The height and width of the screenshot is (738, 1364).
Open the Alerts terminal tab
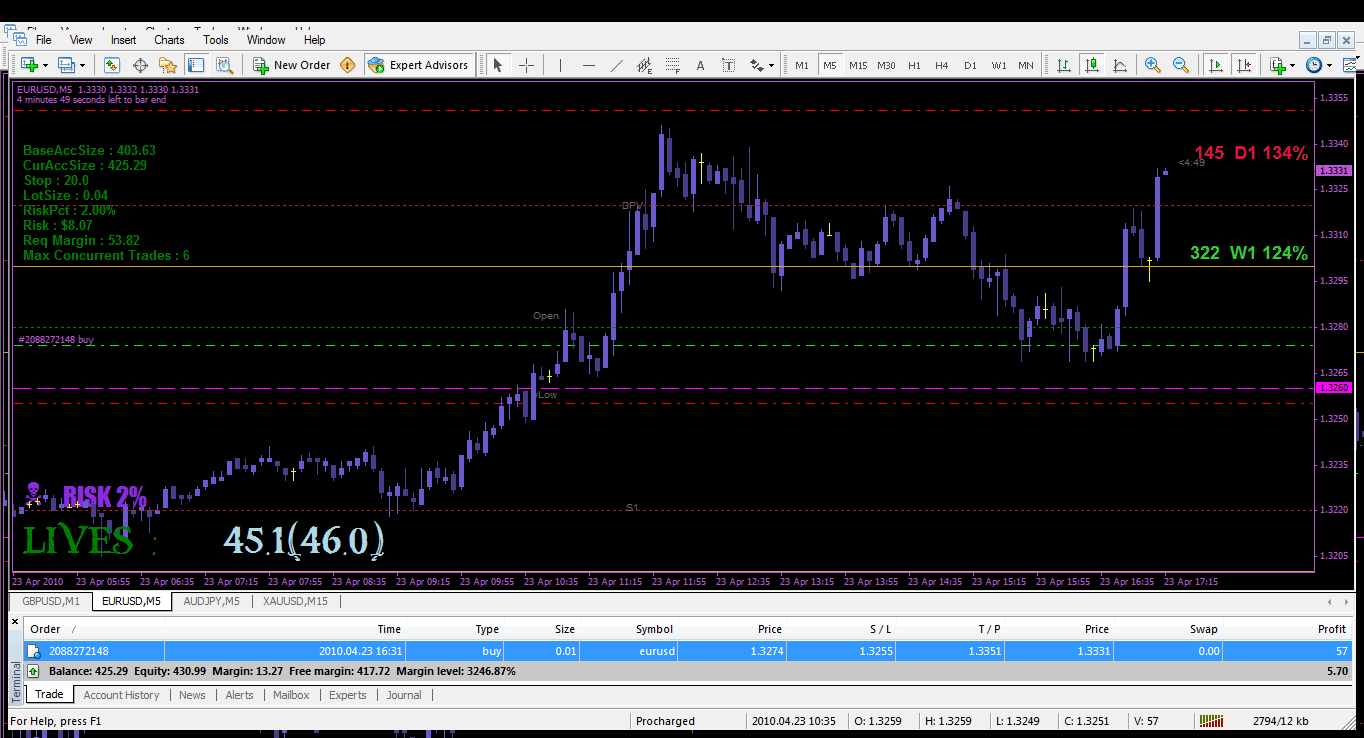pos(239,695)
